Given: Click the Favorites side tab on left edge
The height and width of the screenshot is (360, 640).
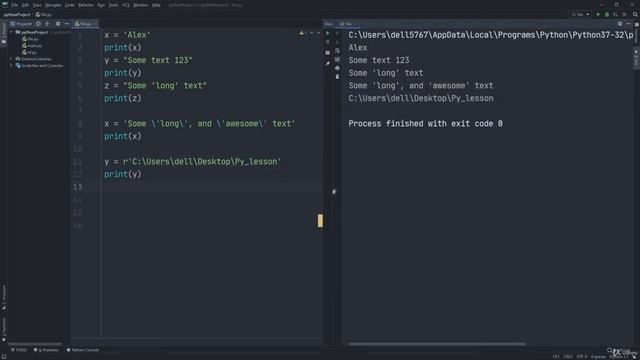Looking at the screenshot, I should click(x=4, y=329).
